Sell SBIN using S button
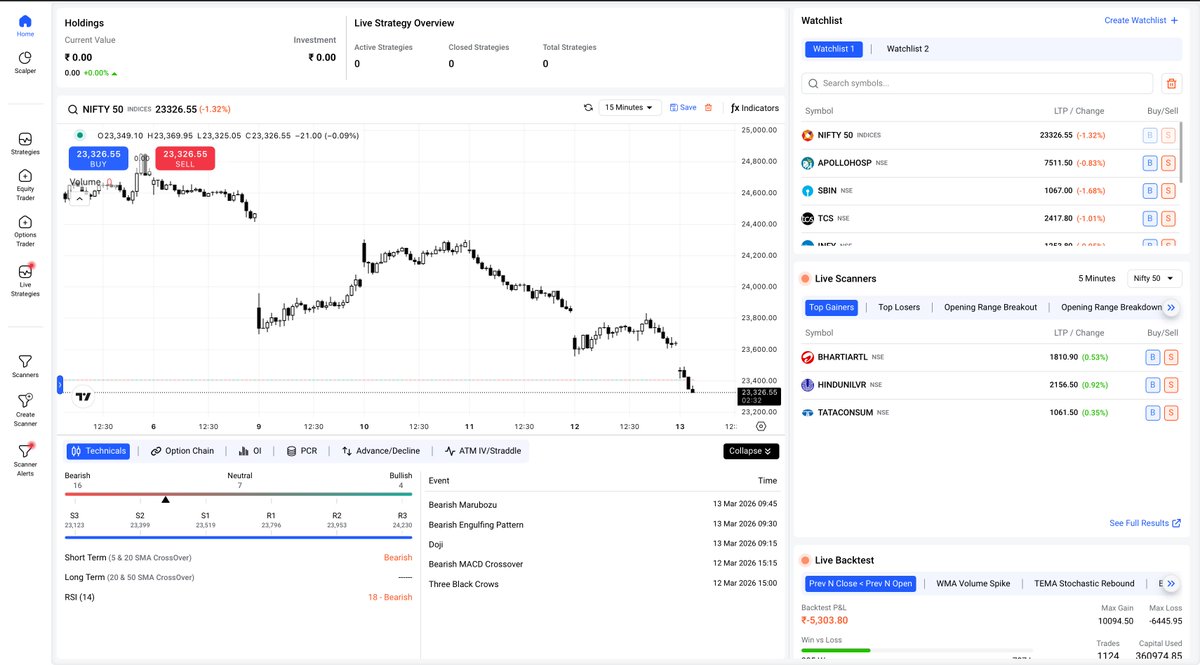 [1170, 190]
